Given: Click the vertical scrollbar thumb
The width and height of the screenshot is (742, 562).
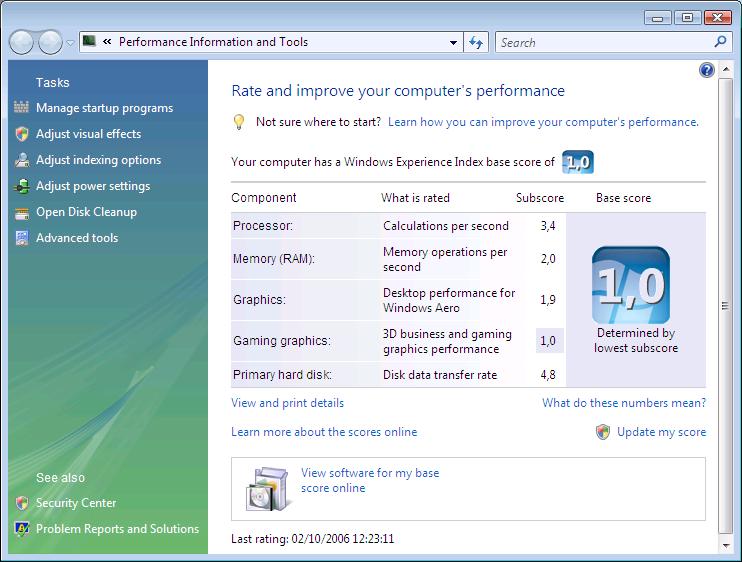Looking at the screenshot, I should tap(725, 306).
